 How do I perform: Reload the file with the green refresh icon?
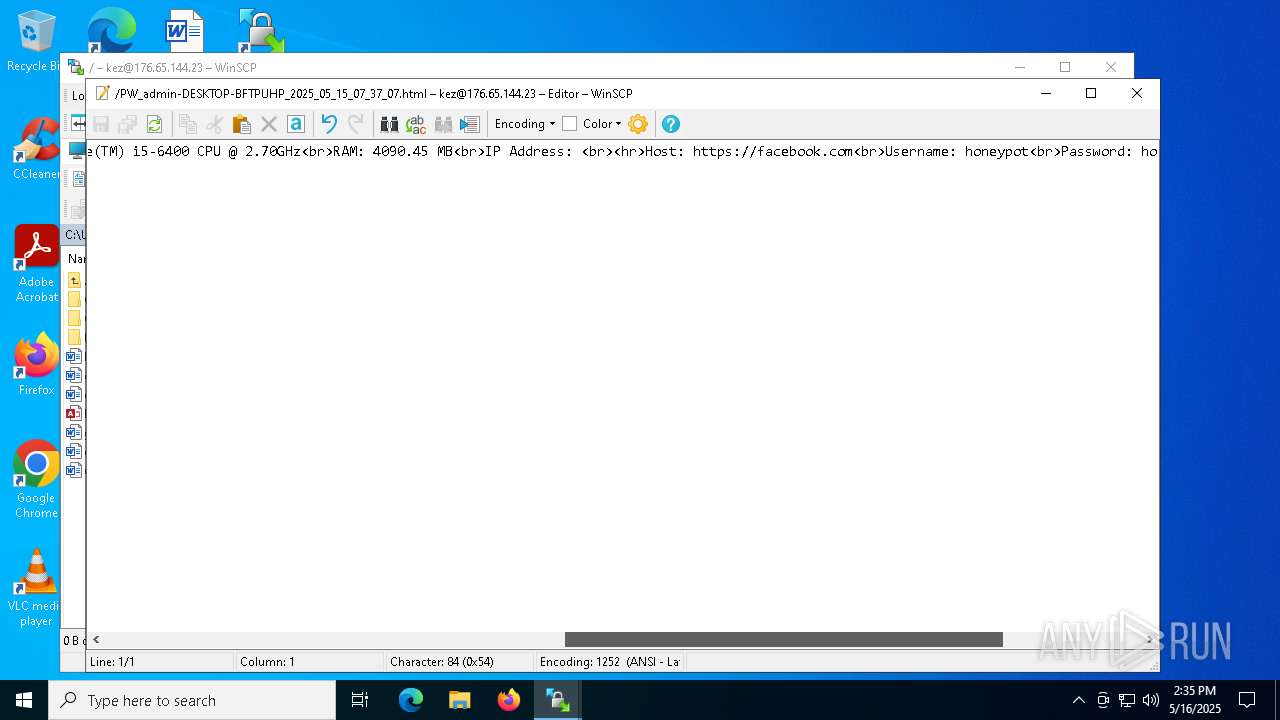click(154, 124)
